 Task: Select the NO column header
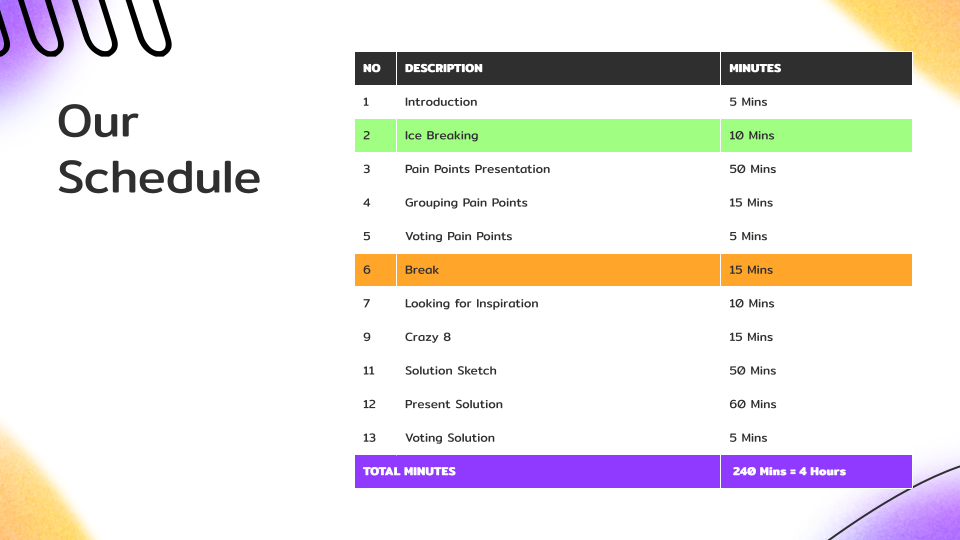(374, 68)
